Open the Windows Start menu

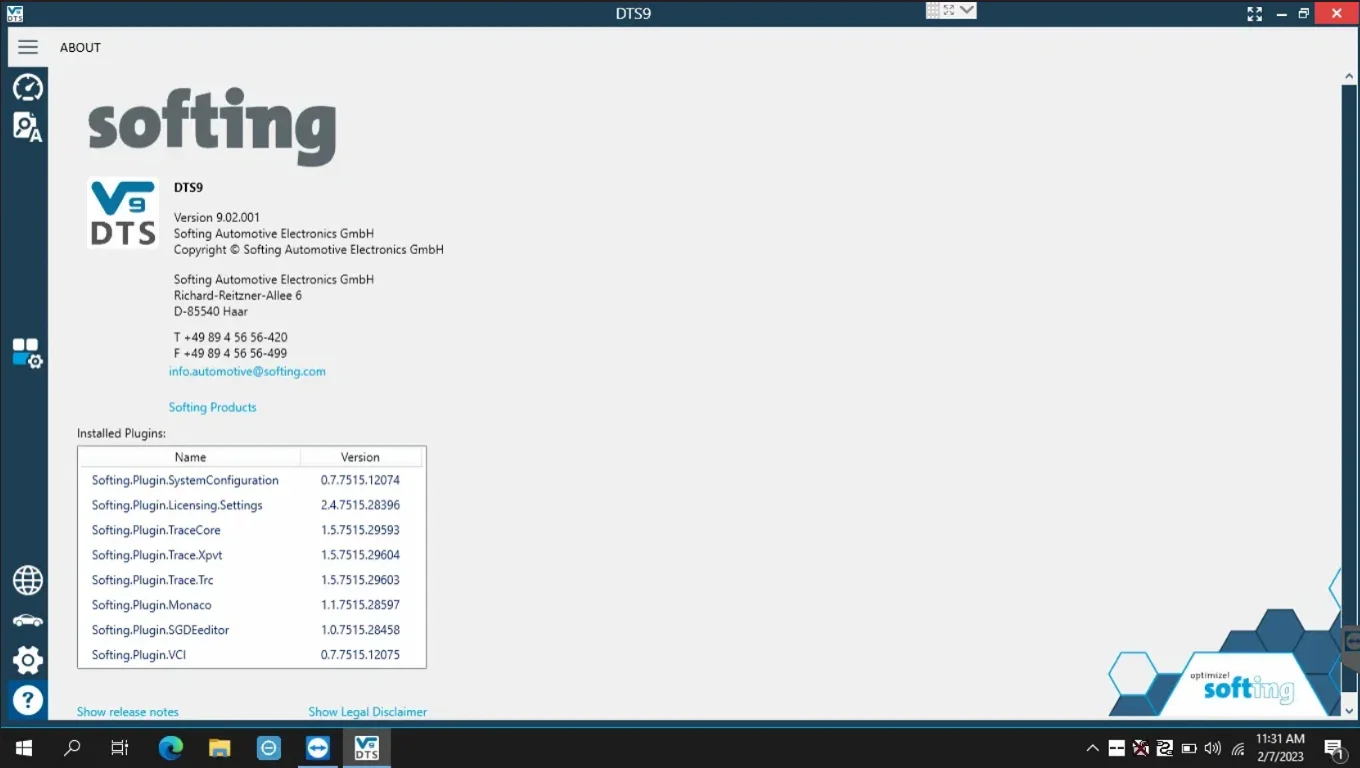pos(23,747)
